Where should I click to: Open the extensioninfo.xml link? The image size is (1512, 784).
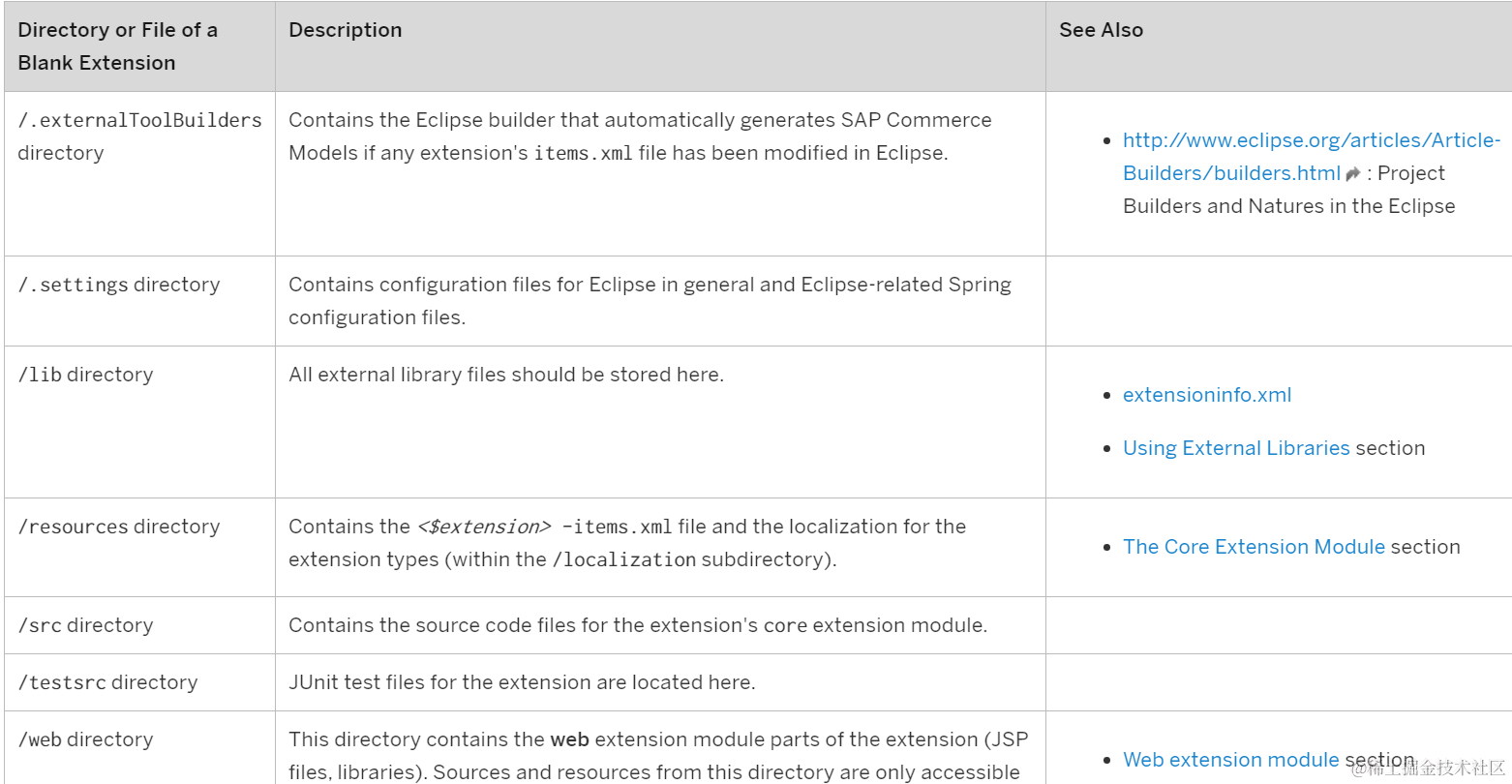click(1207, 395)
